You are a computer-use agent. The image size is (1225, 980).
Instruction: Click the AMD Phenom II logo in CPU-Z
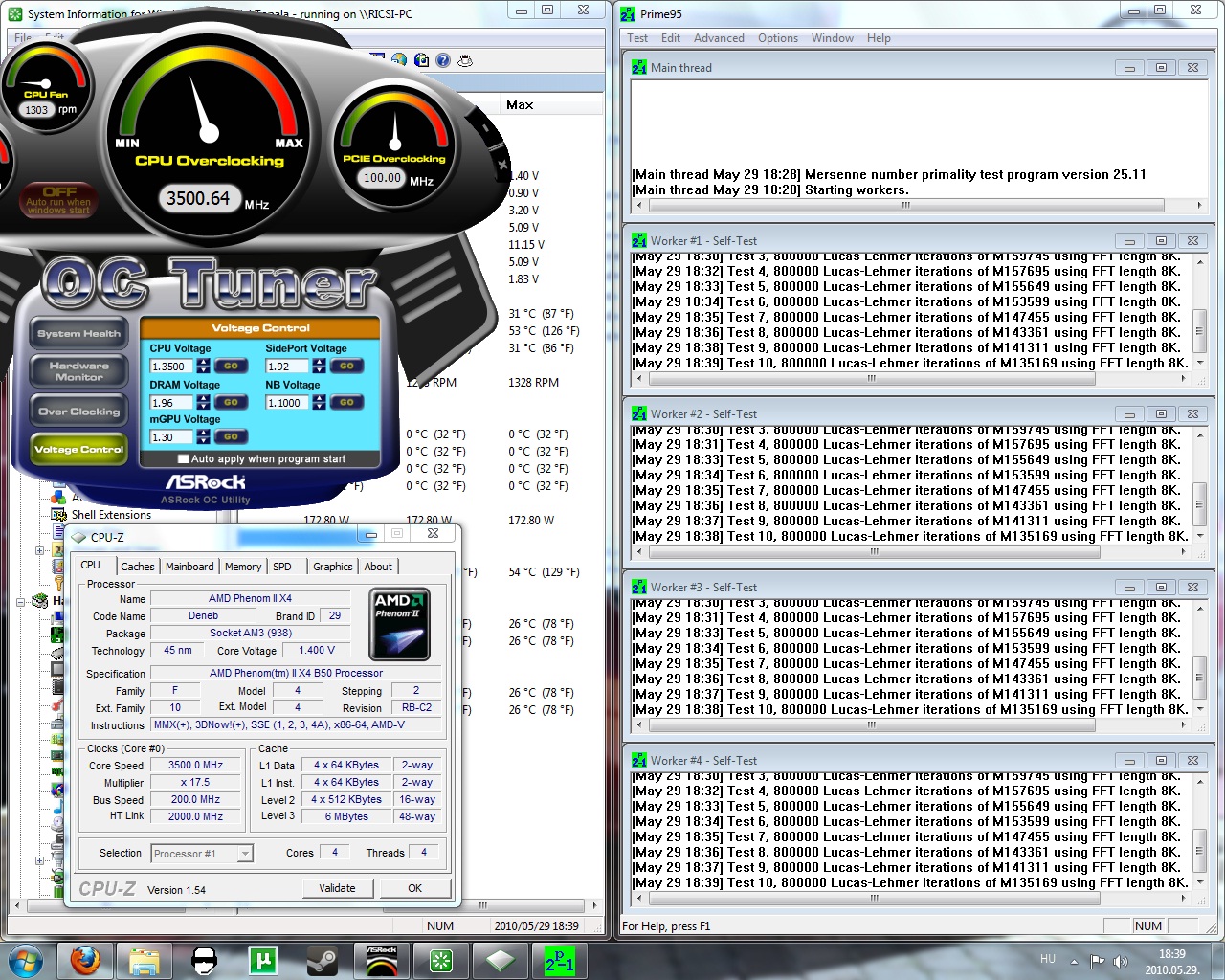point(398,624)
